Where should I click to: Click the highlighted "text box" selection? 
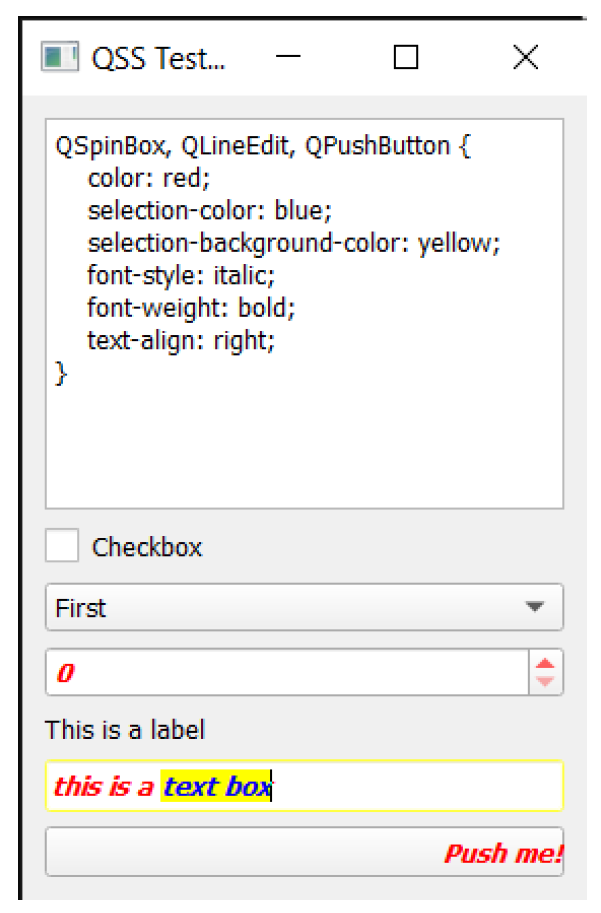(x=216, y=786)
